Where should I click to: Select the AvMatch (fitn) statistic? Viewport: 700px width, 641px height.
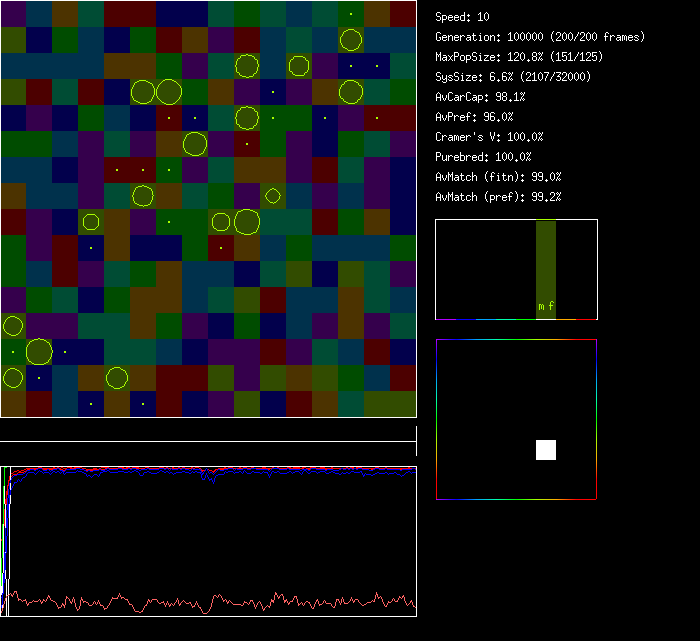pyautogui.click(x=499, y=177)
